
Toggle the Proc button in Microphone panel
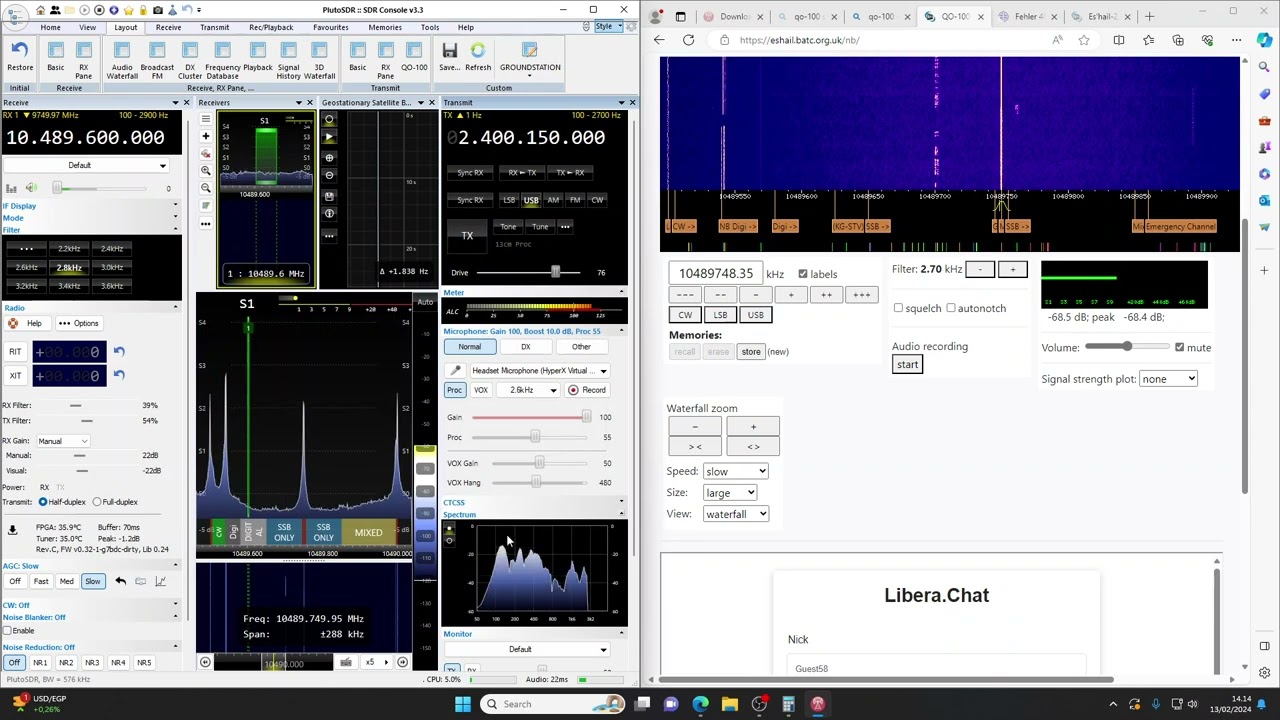(x=454, y=390)
